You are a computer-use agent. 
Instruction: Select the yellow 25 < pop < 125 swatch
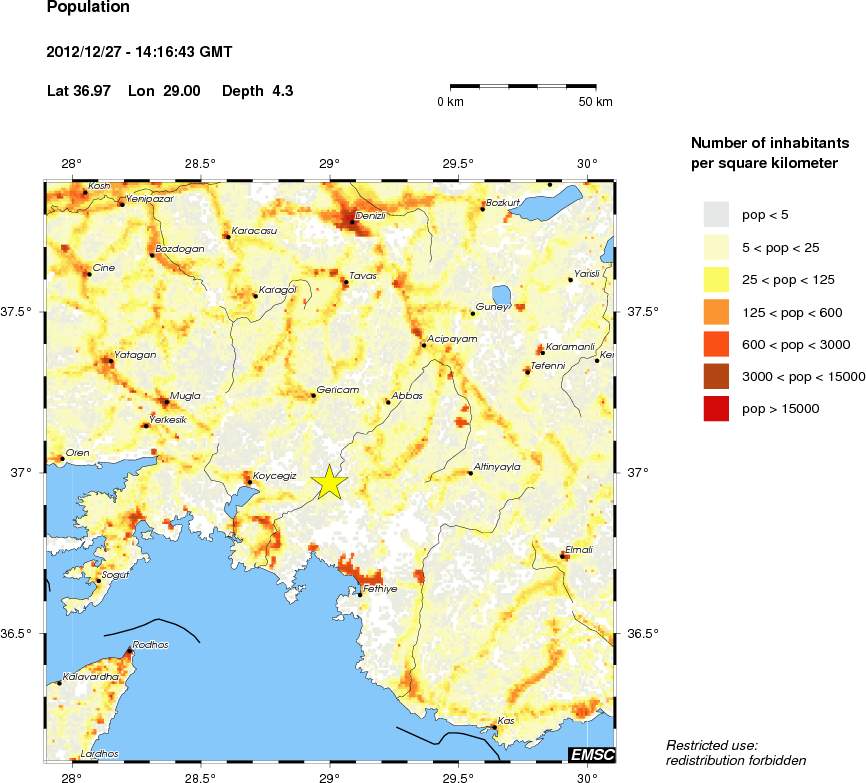716,280
